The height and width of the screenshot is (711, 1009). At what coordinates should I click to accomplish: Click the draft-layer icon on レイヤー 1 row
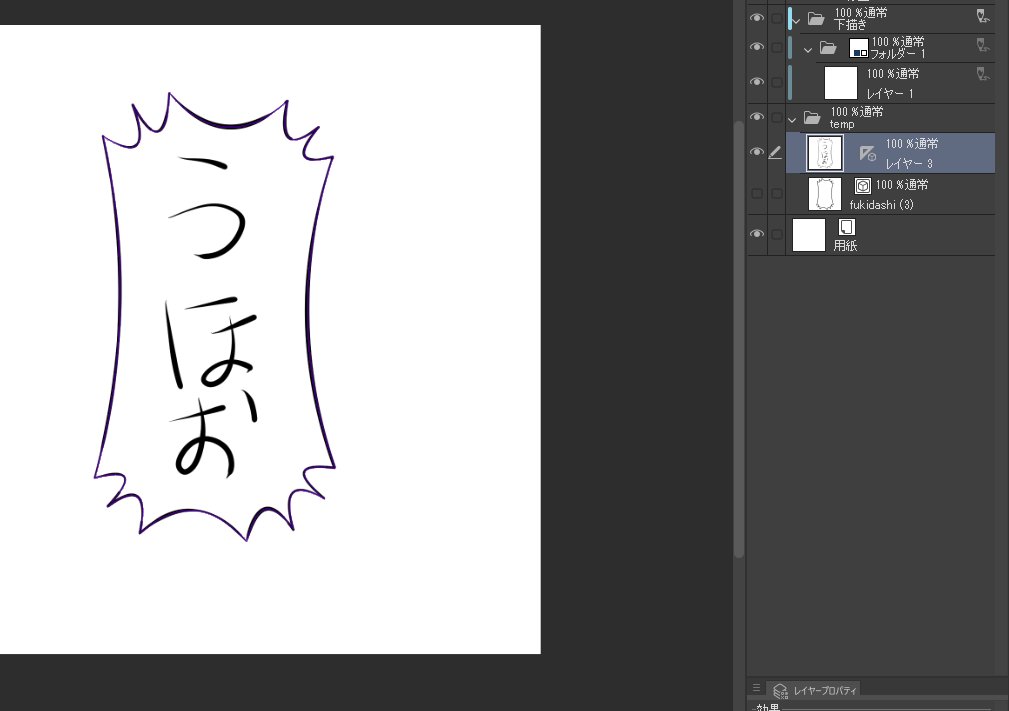pyautogui.click(x=983, y=74)
